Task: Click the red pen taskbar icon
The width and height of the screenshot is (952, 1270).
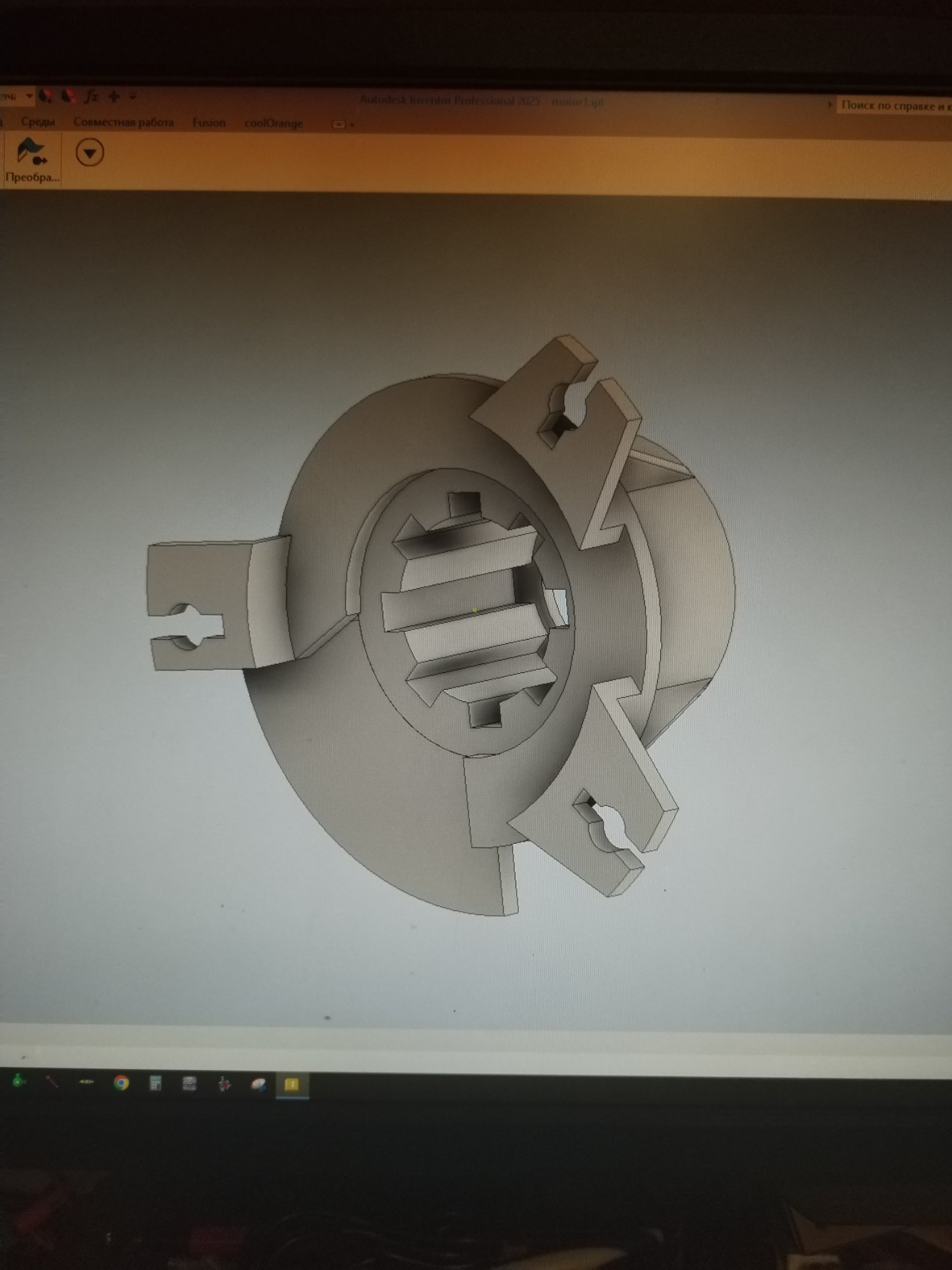Action: click(52, 1081)
